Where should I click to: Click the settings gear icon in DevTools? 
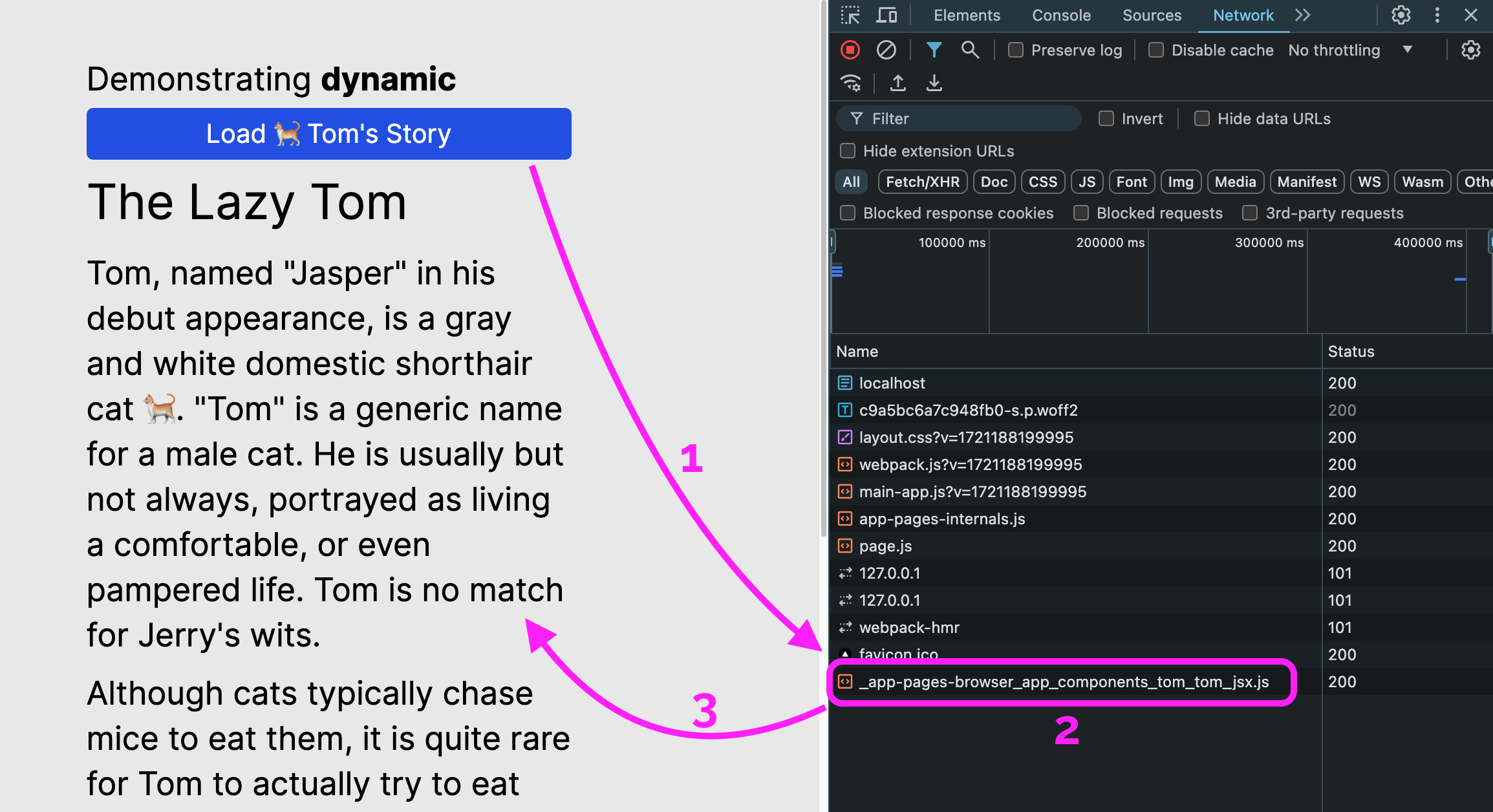[1400, 14]
